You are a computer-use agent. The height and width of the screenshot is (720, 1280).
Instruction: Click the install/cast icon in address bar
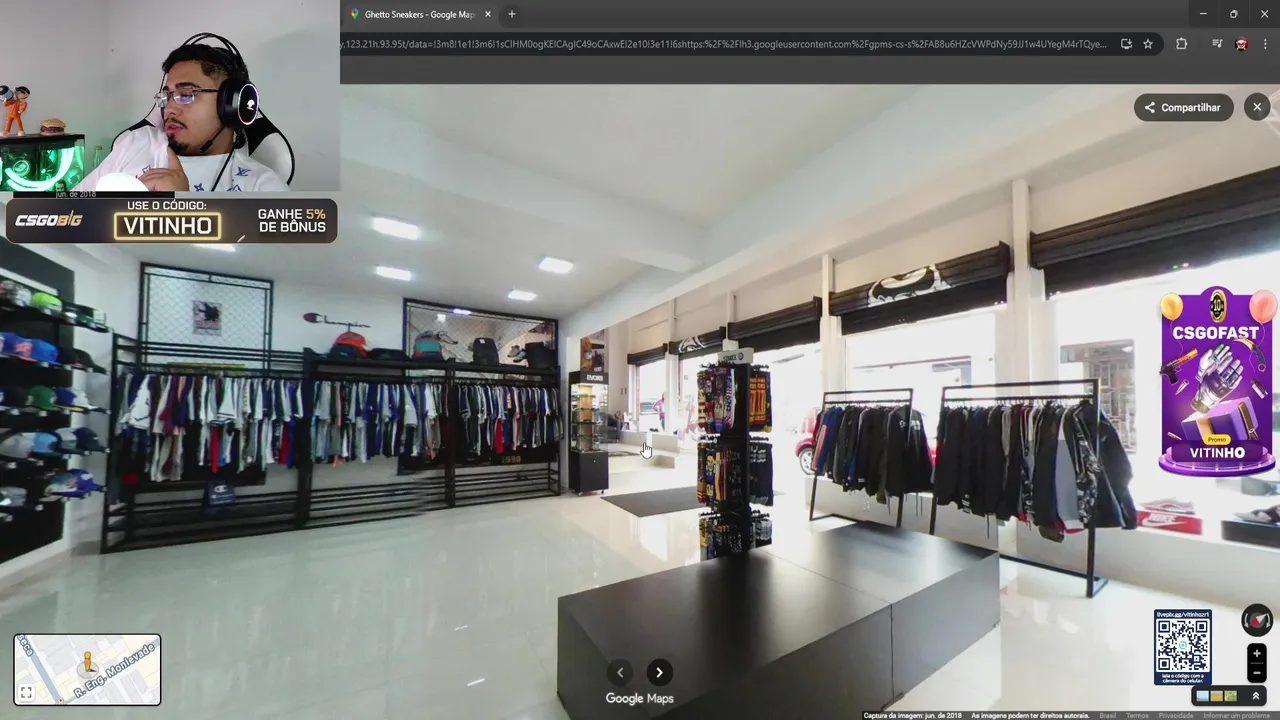pyautogui.click(x=1126, y=44)
